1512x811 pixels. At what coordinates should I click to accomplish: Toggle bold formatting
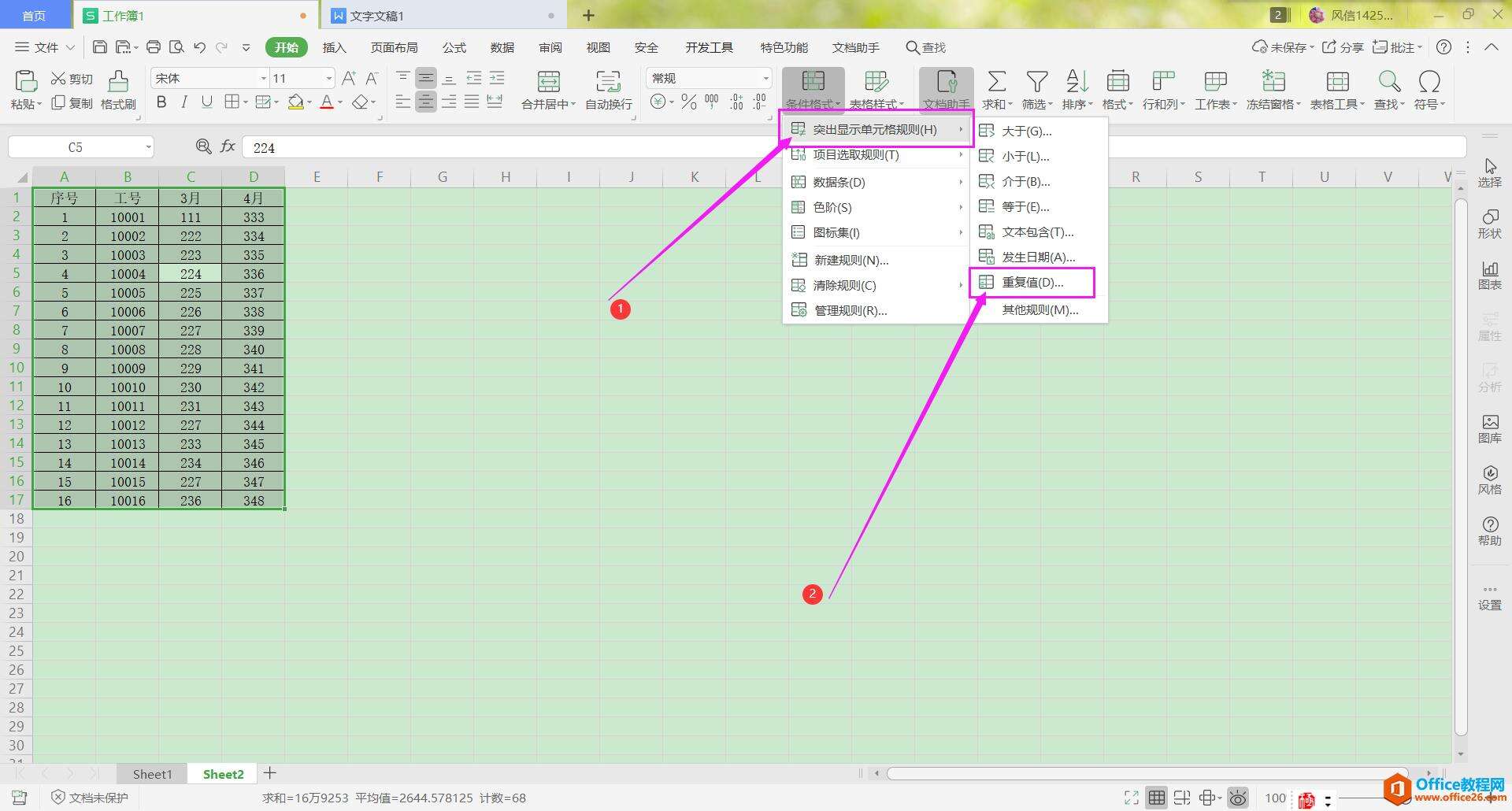[161, 102]
